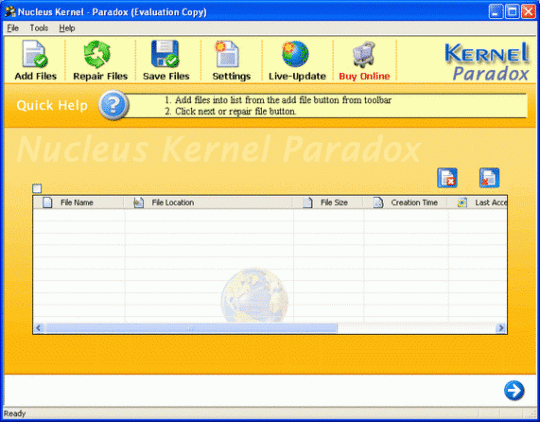Click the blue next arrow button

click(514, 391)
